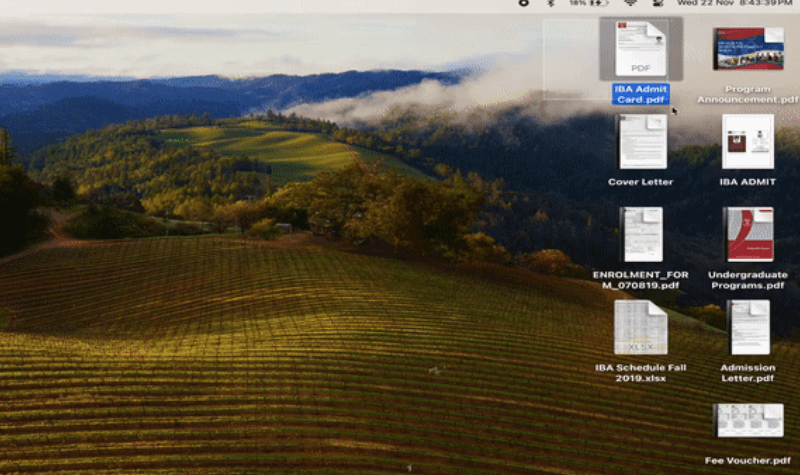
Task: Select the IBA Admit Card.pdf file icon
Action: pyautogui.click(x=641, y=48)
